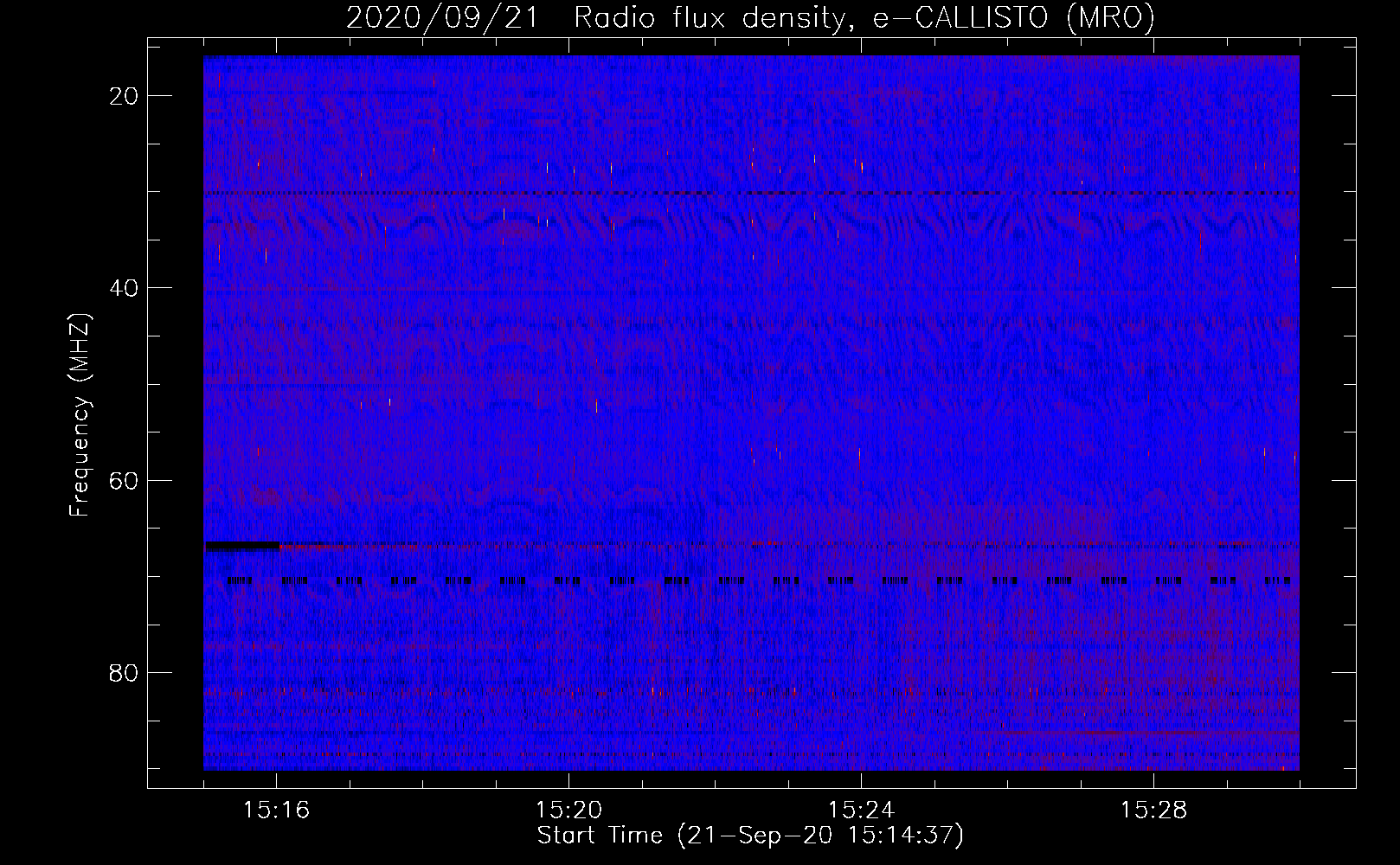Click the 15:16 time tick label
Image resolution: width=1400 pixels, height=865 pixels.
click(276, 811)
